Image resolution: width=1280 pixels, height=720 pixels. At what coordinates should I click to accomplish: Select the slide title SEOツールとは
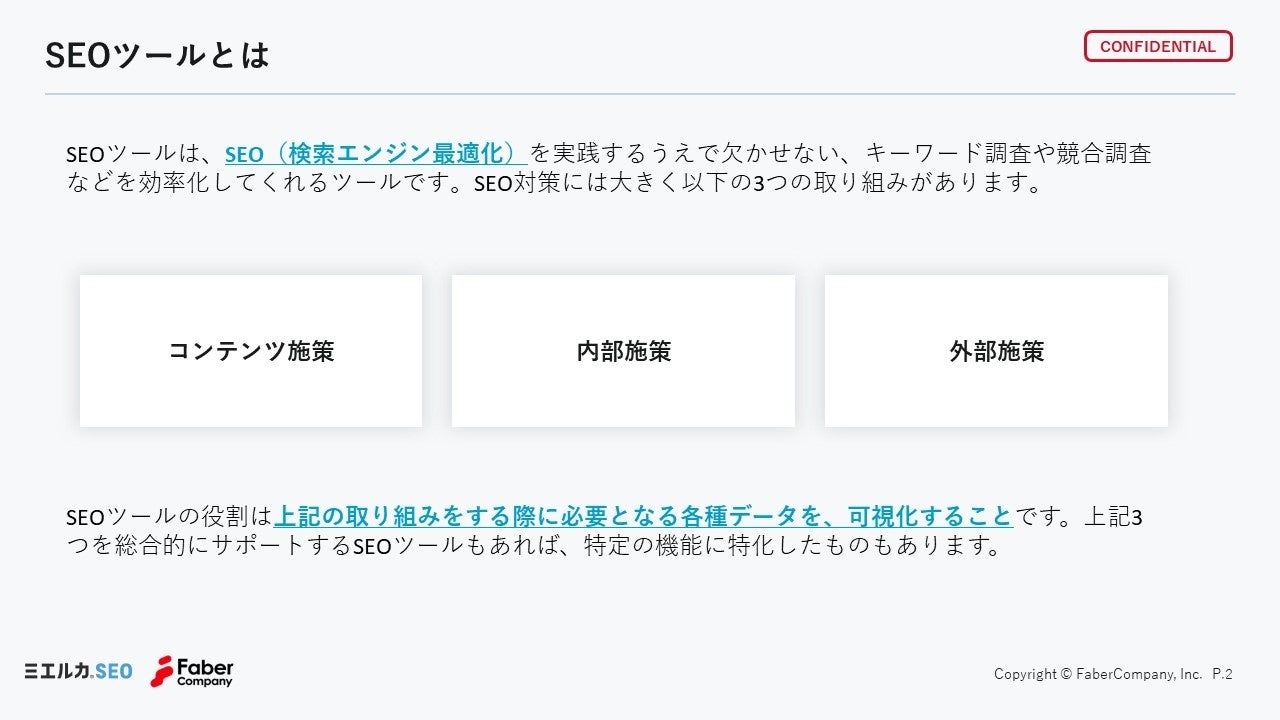pyautogui.click(x=158, y=55)
